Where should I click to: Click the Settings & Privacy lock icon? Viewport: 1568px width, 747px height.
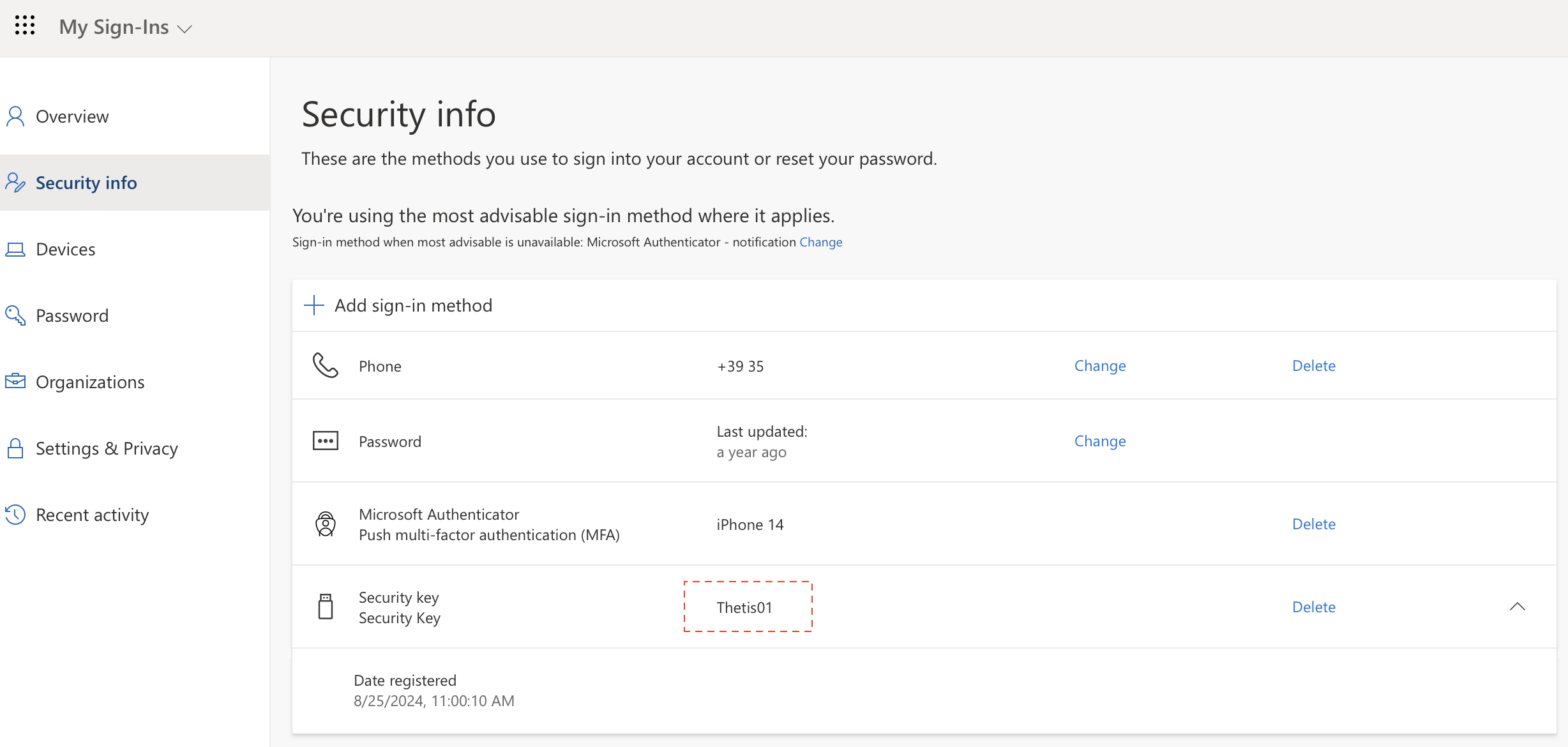pyautogui.click(x=15, y=448)
